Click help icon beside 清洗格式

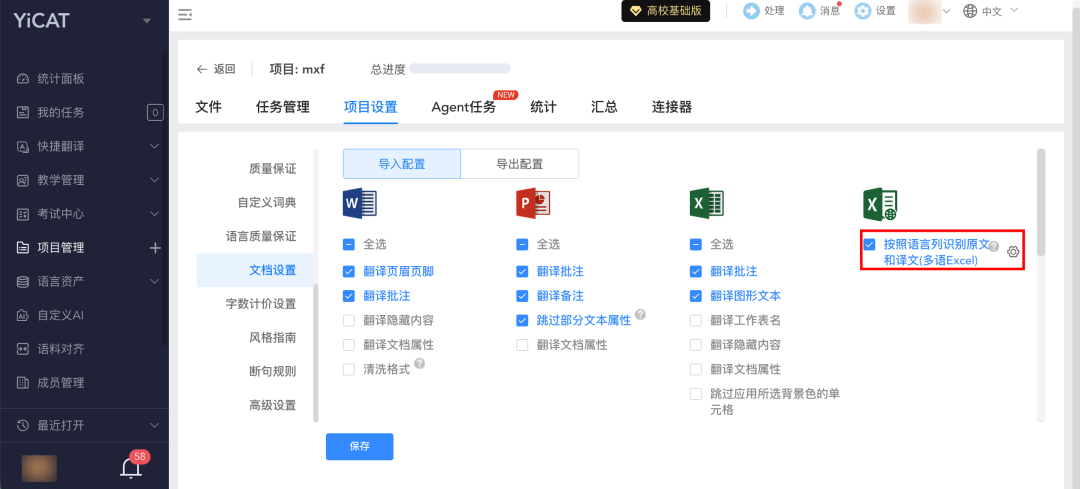coord(419,364)
